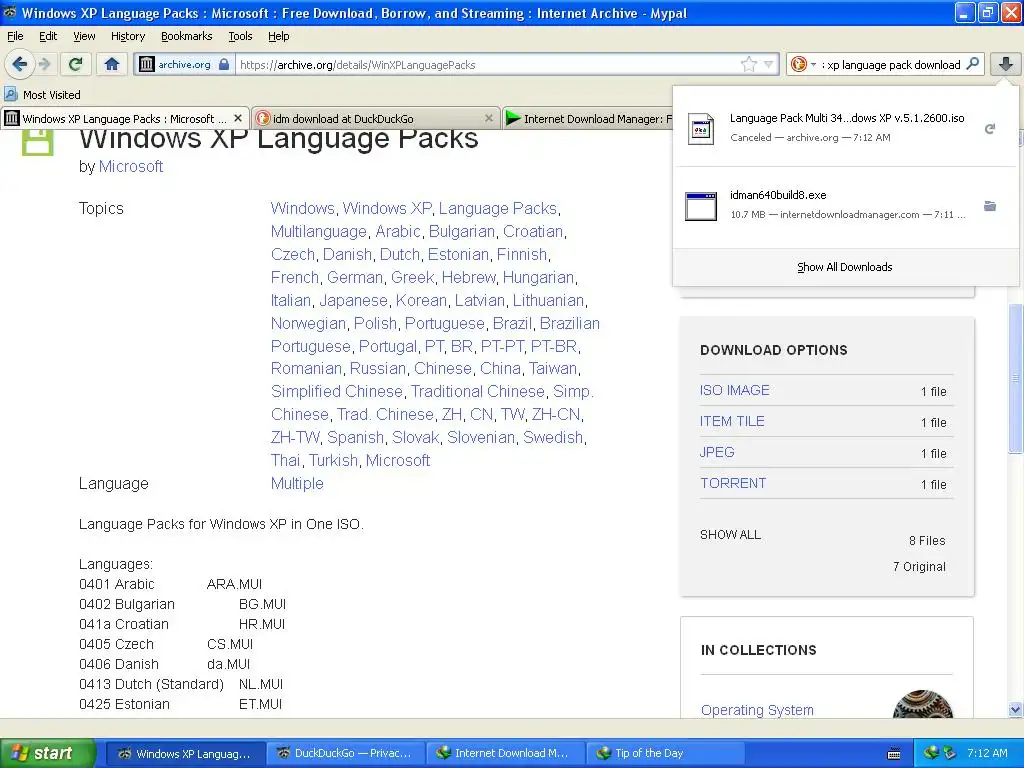Open the Multilanguage topic link
1024x768 pixels.
(319, 231)
